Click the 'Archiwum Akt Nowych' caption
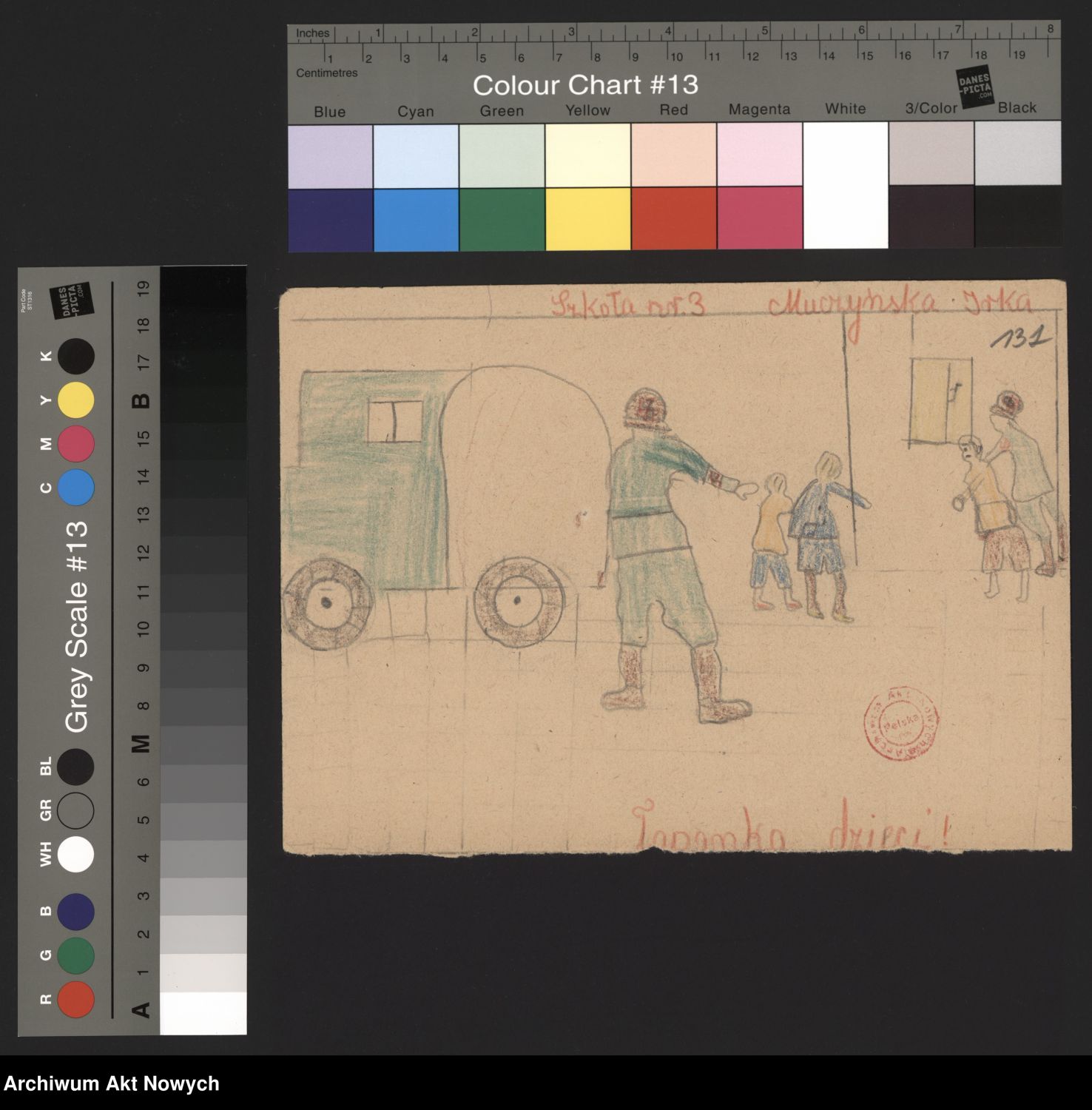The image size is (1092, 1110). pyautogui.click(x=111, y=1083)
